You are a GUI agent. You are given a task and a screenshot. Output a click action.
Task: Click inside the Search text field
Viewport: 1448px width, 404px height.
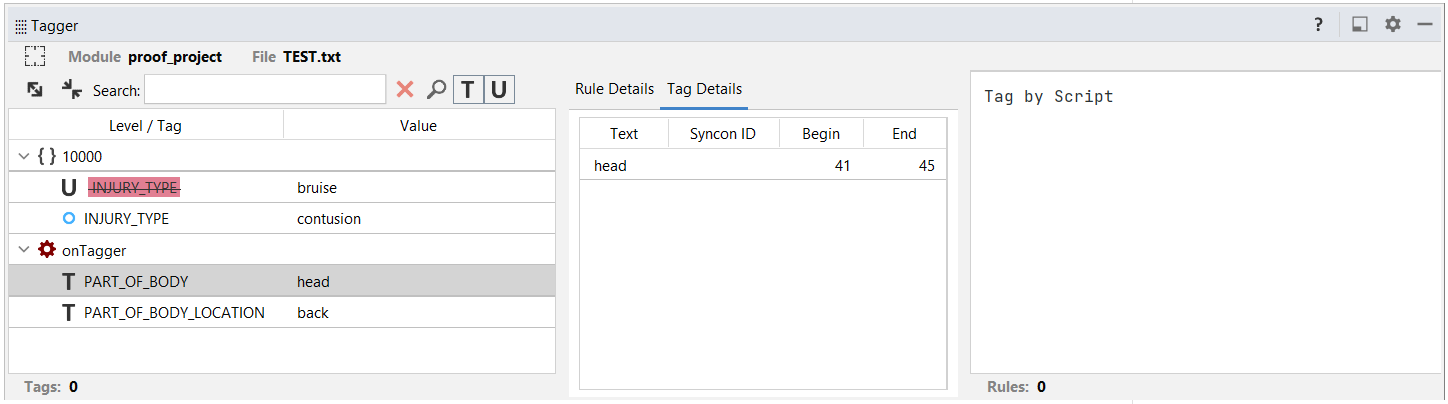coord(265,90)
